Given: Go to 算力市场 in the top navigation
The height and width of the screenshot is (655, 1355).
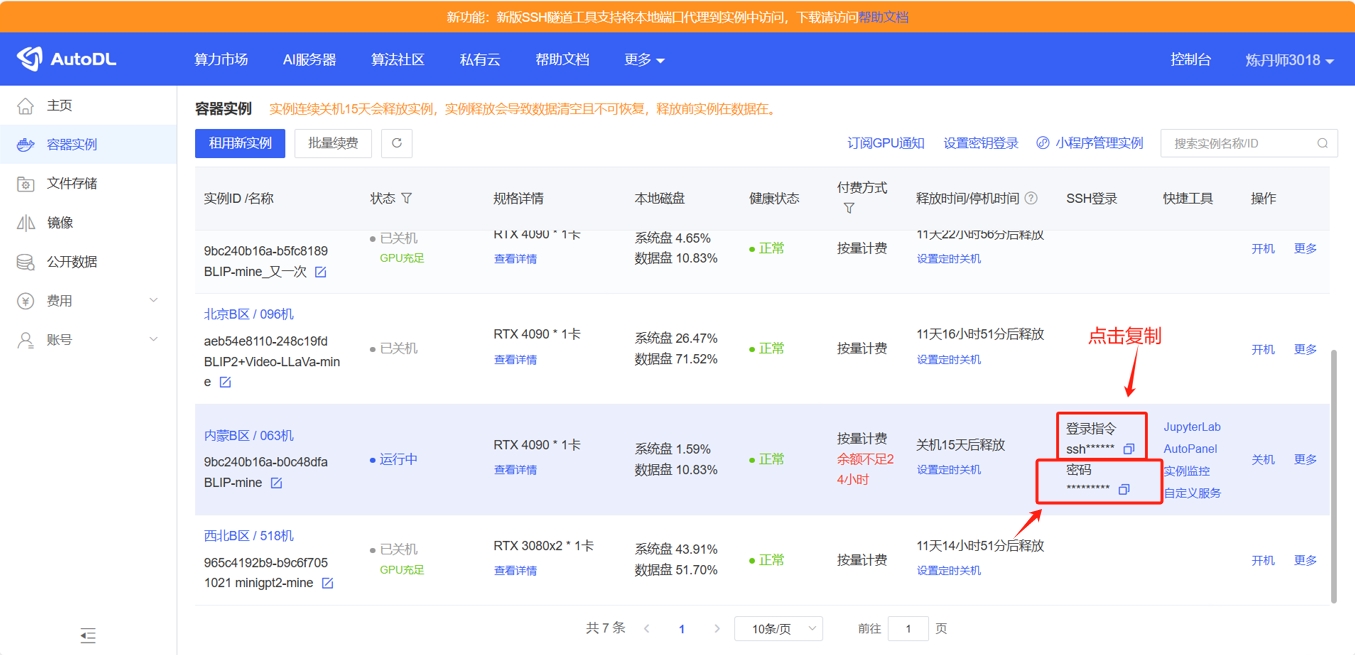Looking at the screenshot, I should (x=221, y=60).
